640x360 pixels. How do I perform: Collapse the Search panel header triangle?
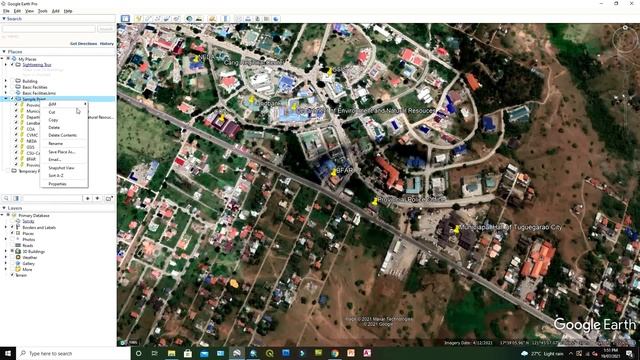tap(4, 19)
